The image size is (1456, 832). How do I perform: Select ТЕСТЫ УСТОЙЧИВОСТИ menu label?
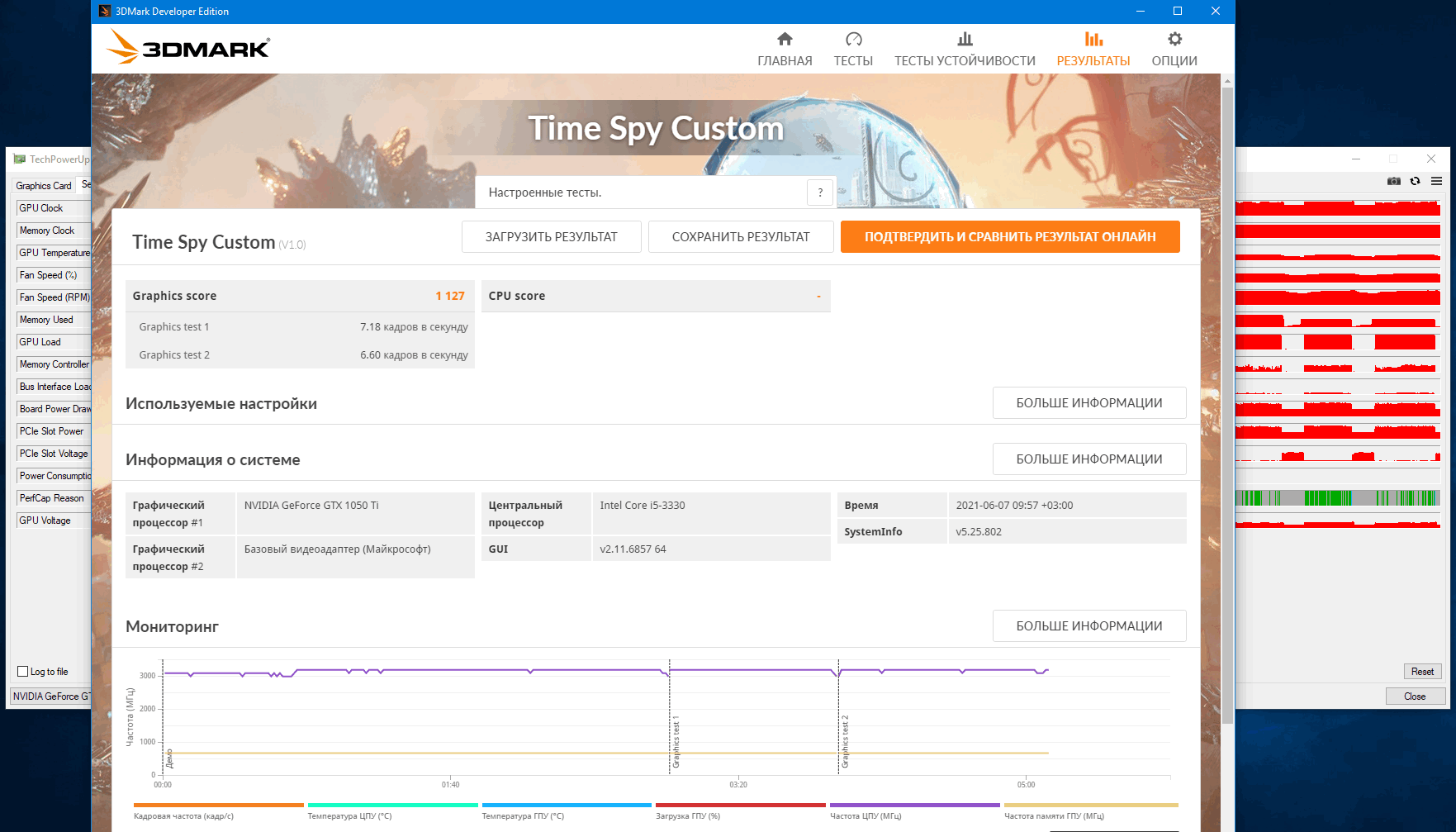click(x=965, y=61)
